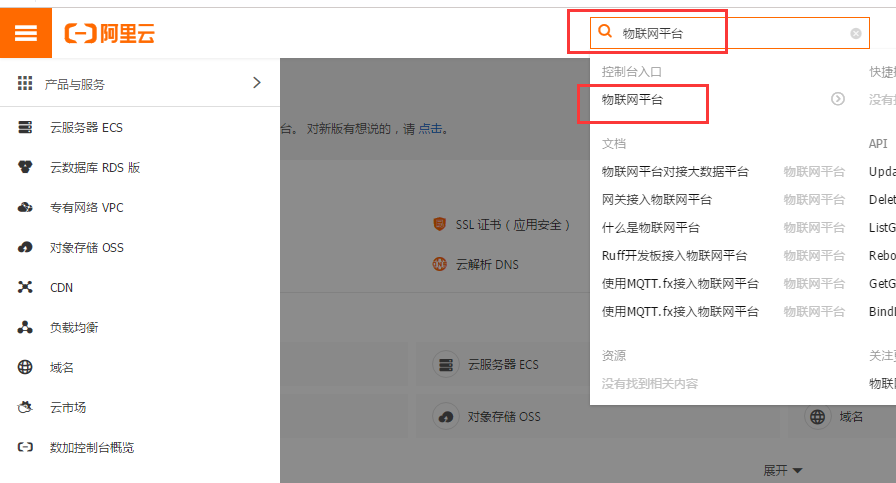Open 对象存储 OSS sidebar icon
Screen dimensions: 896x483
tap(25, 247)
